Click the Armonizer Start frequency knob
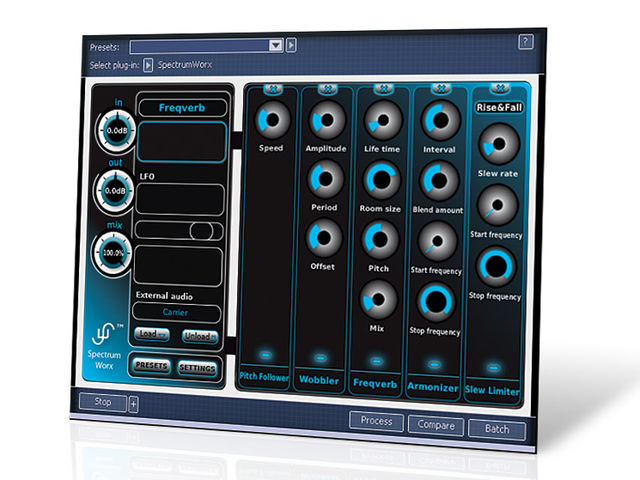This screenshot has height=480, width=640. (437, 241)
